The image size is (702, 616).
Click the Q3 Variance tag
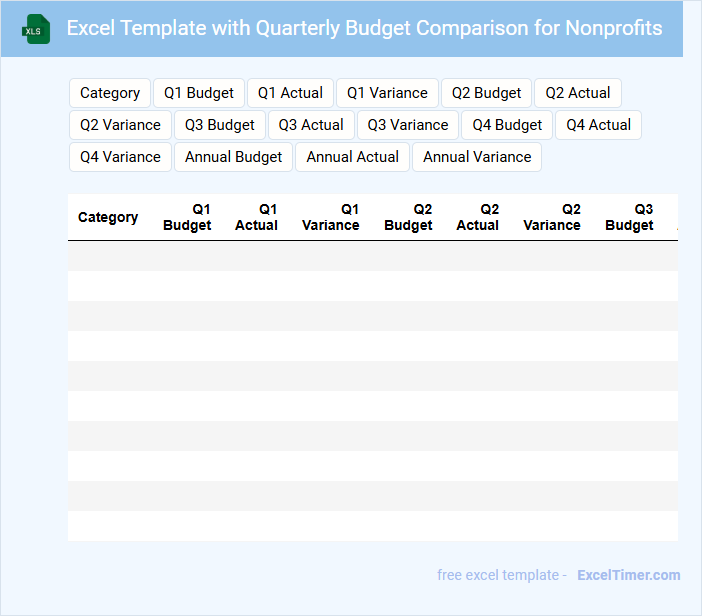408,125
